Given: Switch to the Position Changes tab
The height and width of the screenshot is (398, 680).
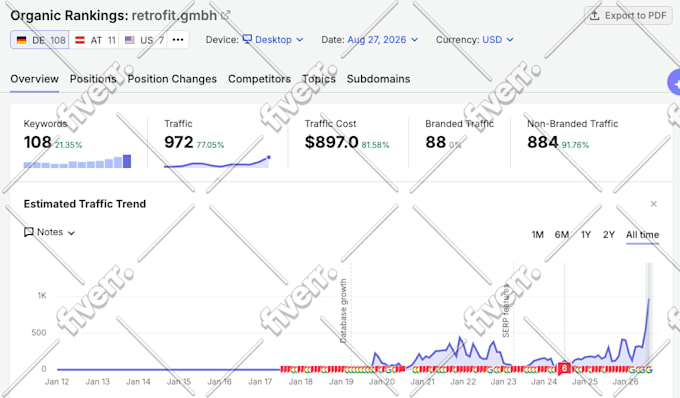Looking at the screenshot, I should pyautogui.click(x=172, y=79).
